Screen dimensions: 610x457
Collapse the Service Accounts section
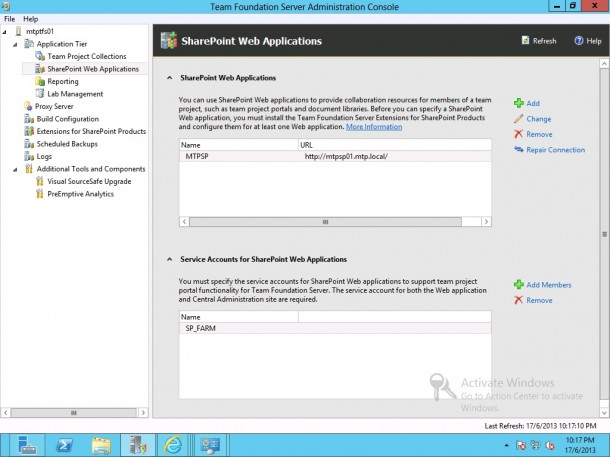170,259
